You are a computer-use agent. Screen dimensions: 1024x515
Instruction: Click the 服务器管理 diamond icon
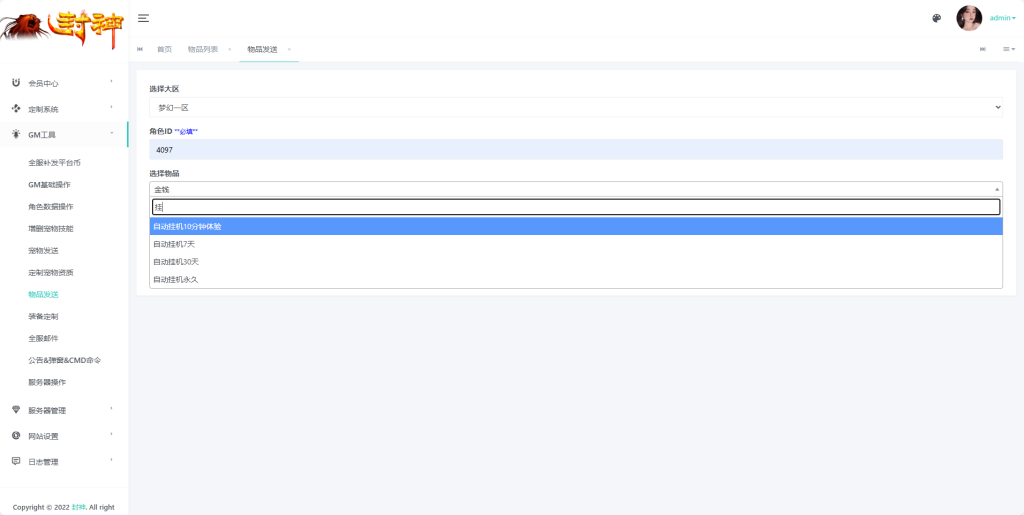pyautogui.click(x=16, y=410)
